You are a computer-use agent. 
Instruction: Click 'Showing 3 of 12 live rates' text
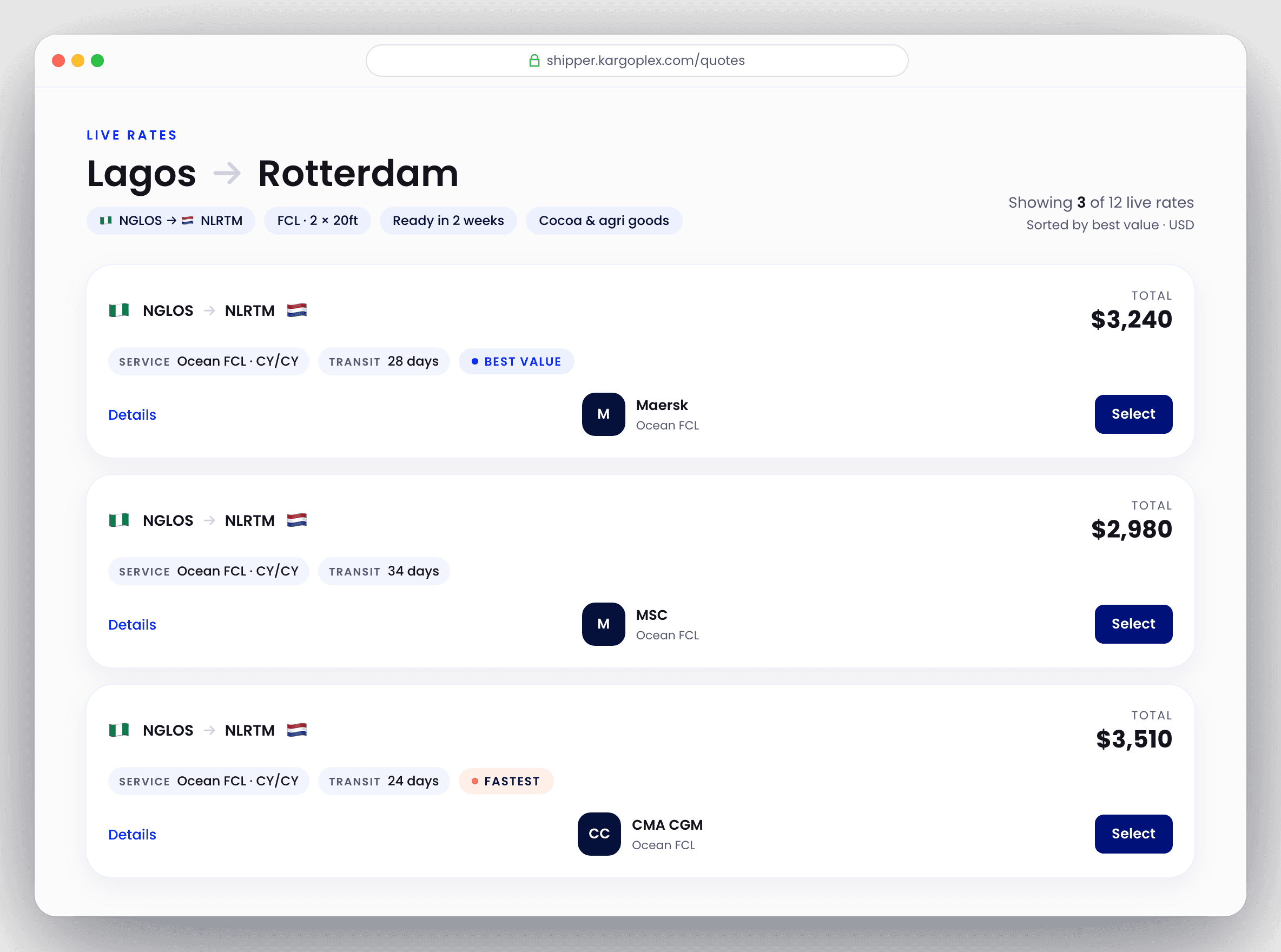pos(1101,202)
